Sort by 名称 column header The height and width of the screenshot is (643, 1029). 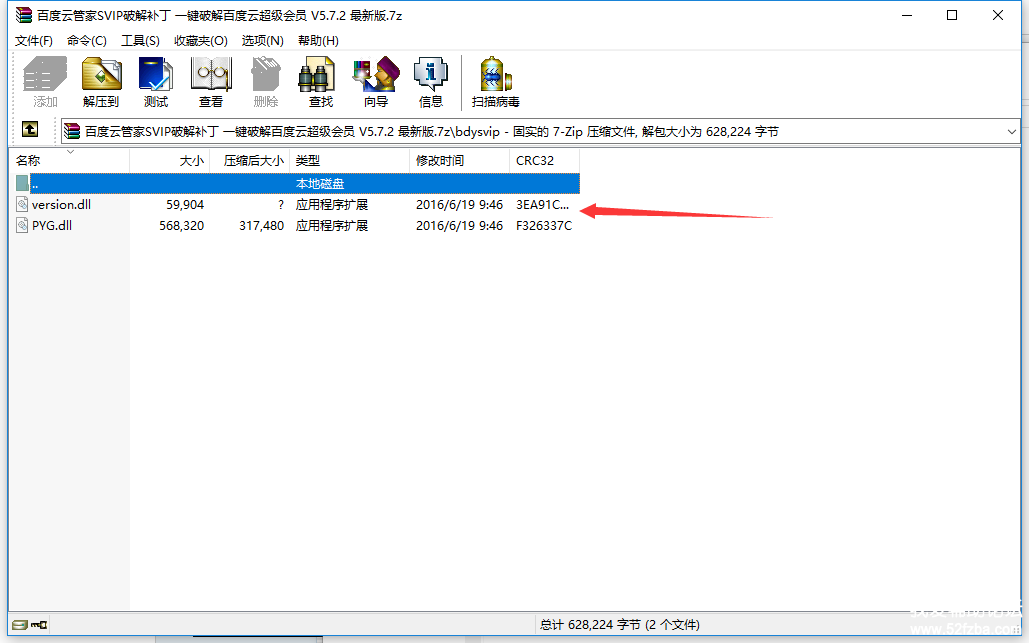tap(70, 160)
